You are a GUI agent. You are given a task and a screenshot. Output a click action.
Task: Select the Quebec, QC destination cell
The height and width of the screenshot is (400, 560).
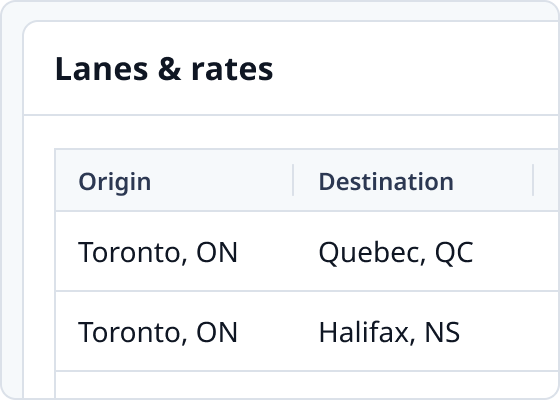pyautogui.click(x=396, y=252)
